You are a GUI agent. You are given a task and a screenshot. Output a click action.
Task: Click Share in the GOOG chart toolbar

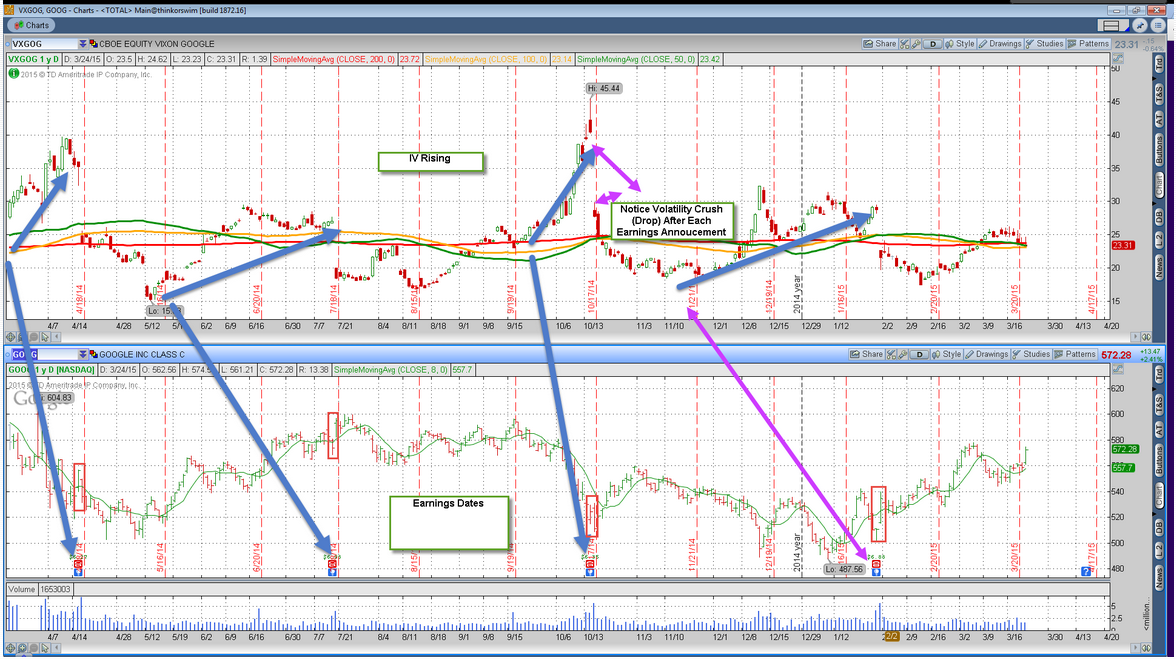(867, 355)
